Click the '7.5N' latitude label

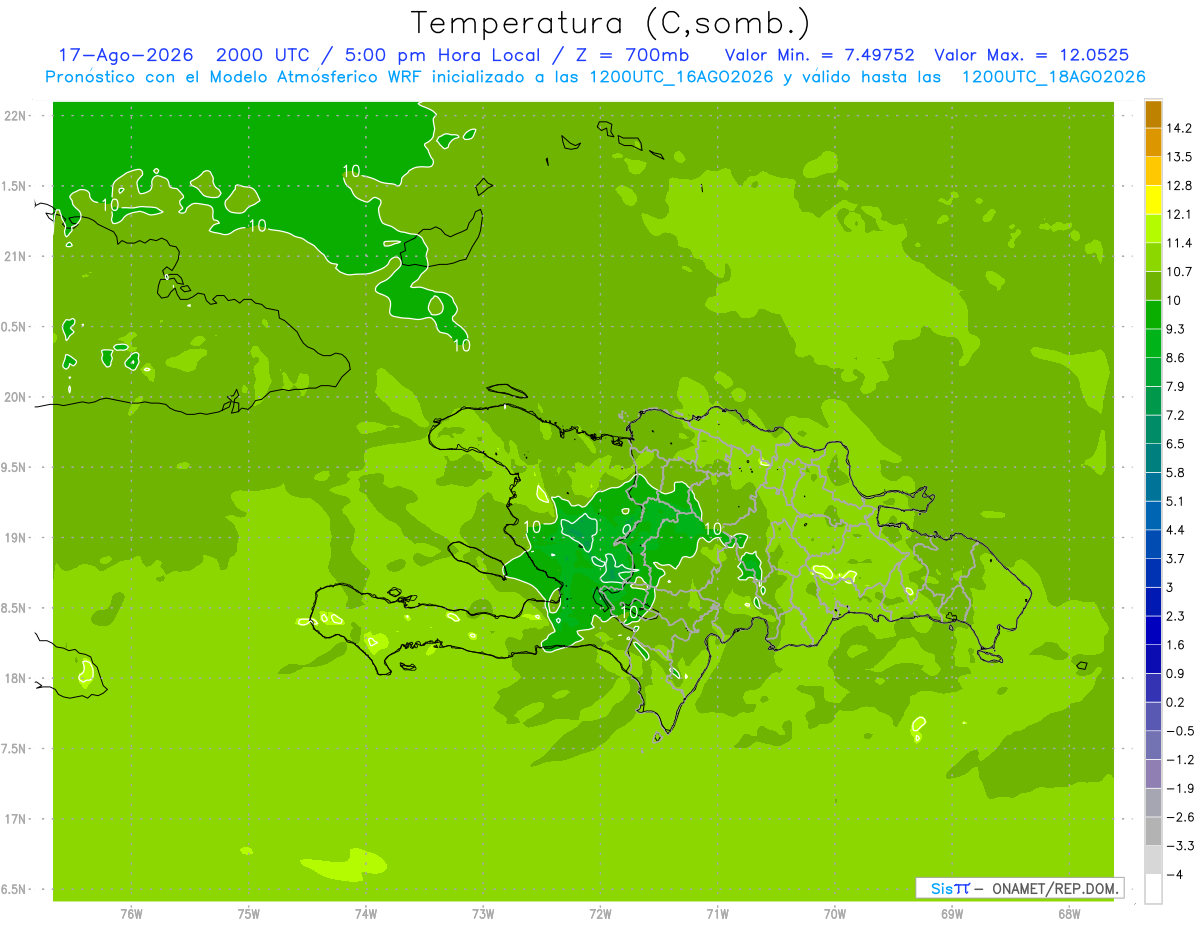(x=15, y=748)
